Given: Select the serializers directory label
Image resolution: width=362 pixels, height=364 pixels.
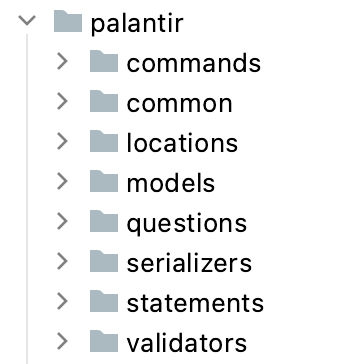Looking at the screenshot, I should [189, 263].
